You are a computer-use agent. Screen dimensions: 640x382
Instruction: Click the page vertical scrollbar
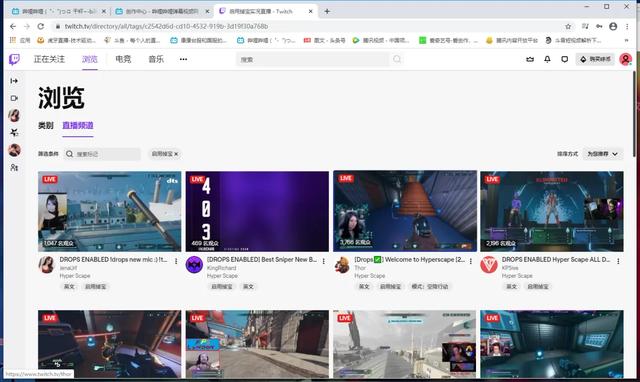click(634, 114)
